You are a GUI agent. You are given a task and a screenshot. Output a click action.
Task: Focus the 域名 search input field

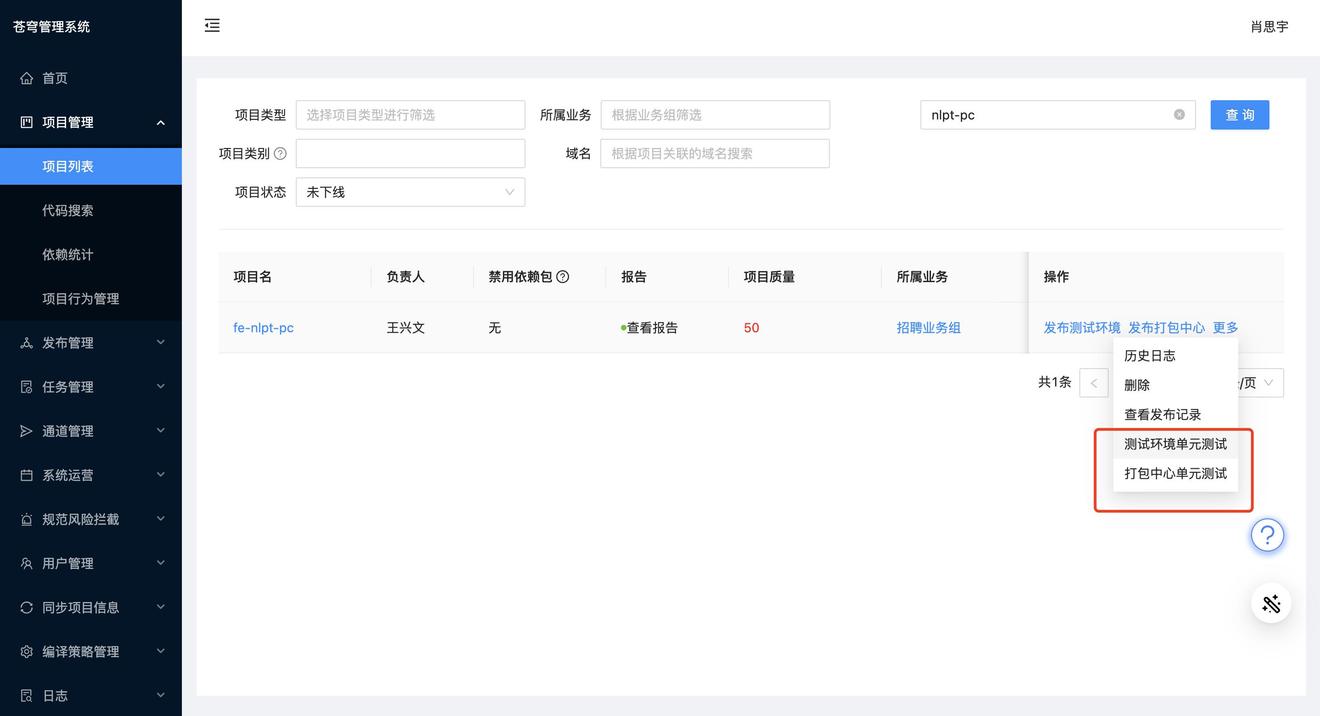714,154
